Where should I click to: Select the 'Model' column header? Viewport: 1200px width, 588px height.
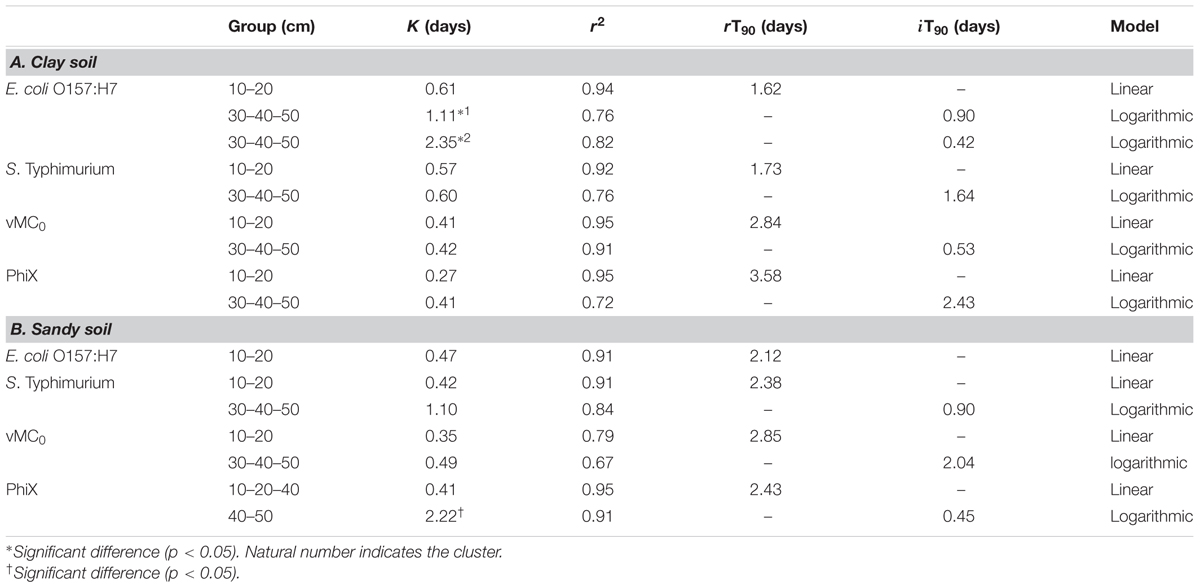coord(1134,28)
